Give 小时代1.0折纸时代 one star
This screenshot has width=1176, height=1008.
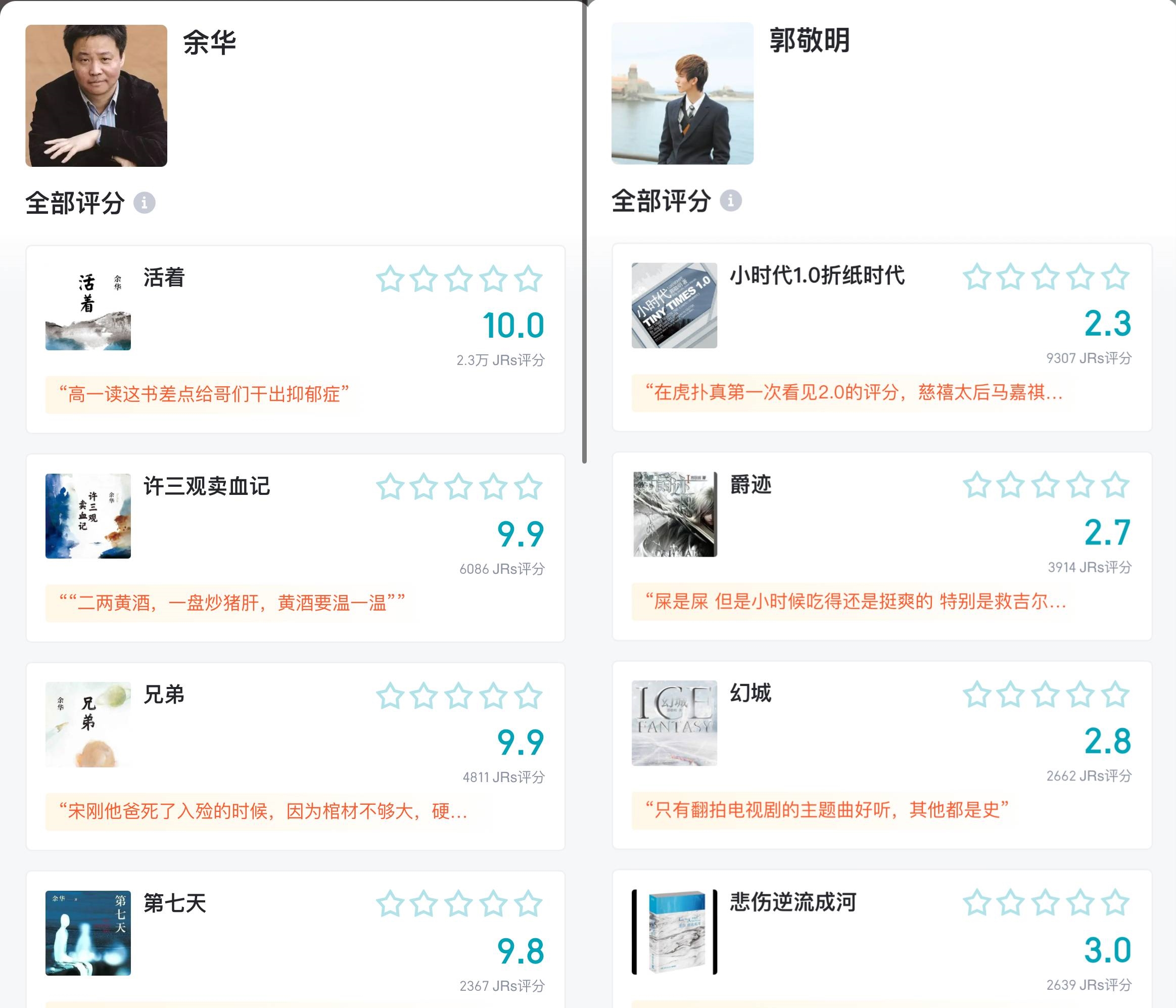(x=977, y=277)
